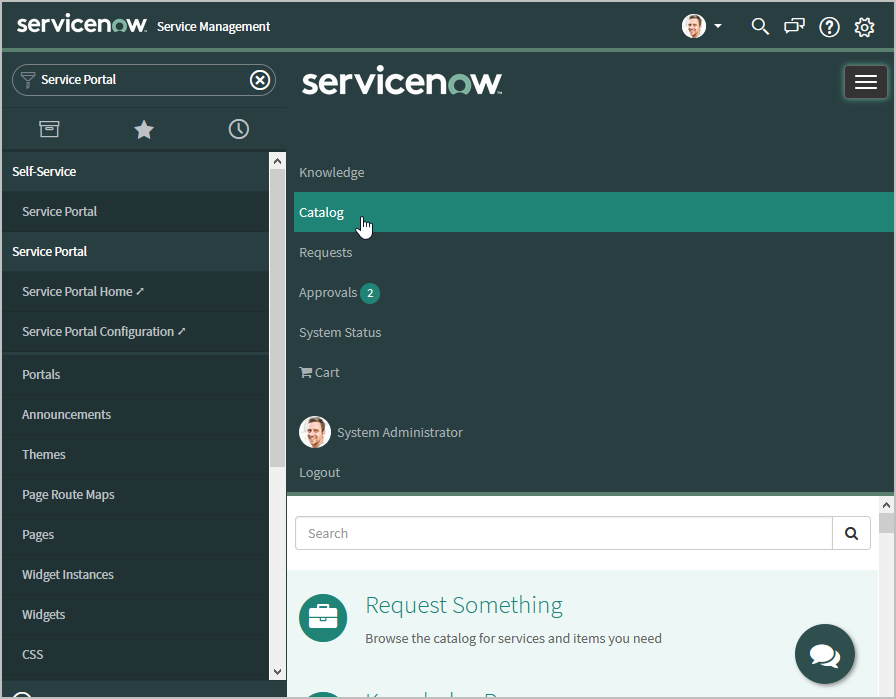The width and height of the screenshot is (896, 699).
Task: Click into the portal Search field
Action: 563,533
